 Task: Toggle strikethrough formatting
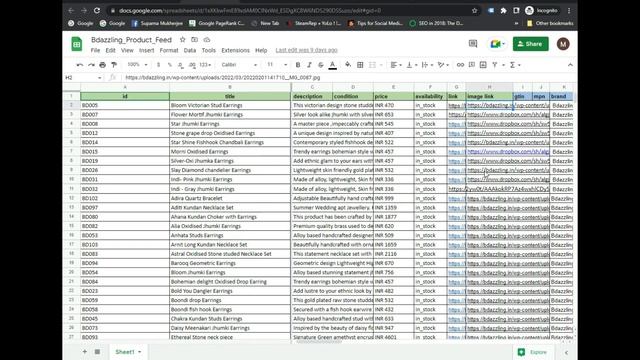[321, 65]
